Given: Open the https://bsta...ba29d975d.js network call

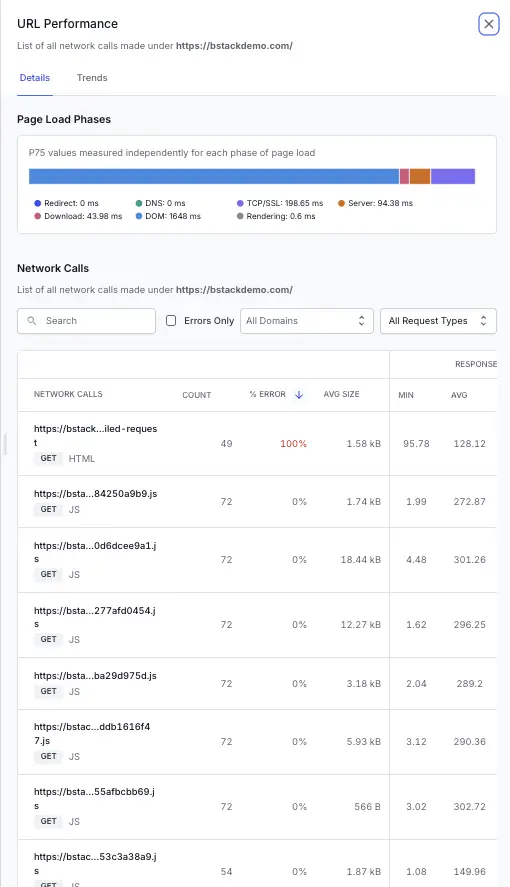Looking at the screenshot, I should click(96, 675).
